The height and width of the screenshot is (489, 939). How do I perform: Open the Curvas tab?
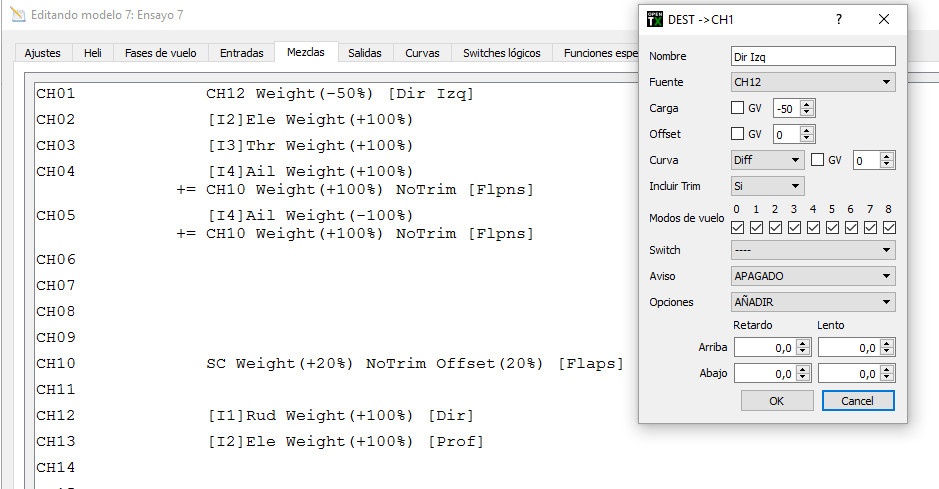422,53
